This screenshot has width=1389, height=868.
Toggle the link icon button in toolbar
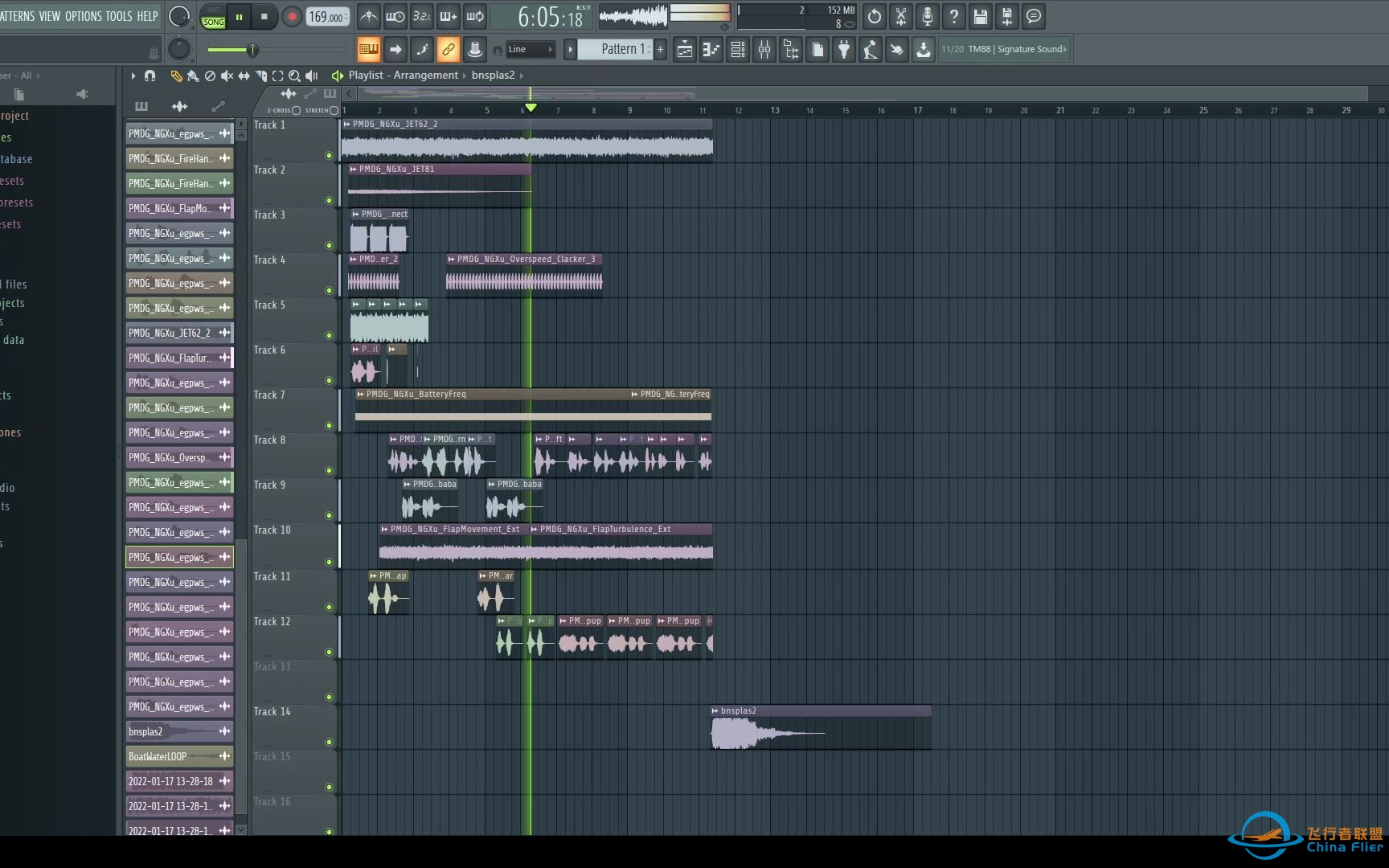[x=449, y=50]
